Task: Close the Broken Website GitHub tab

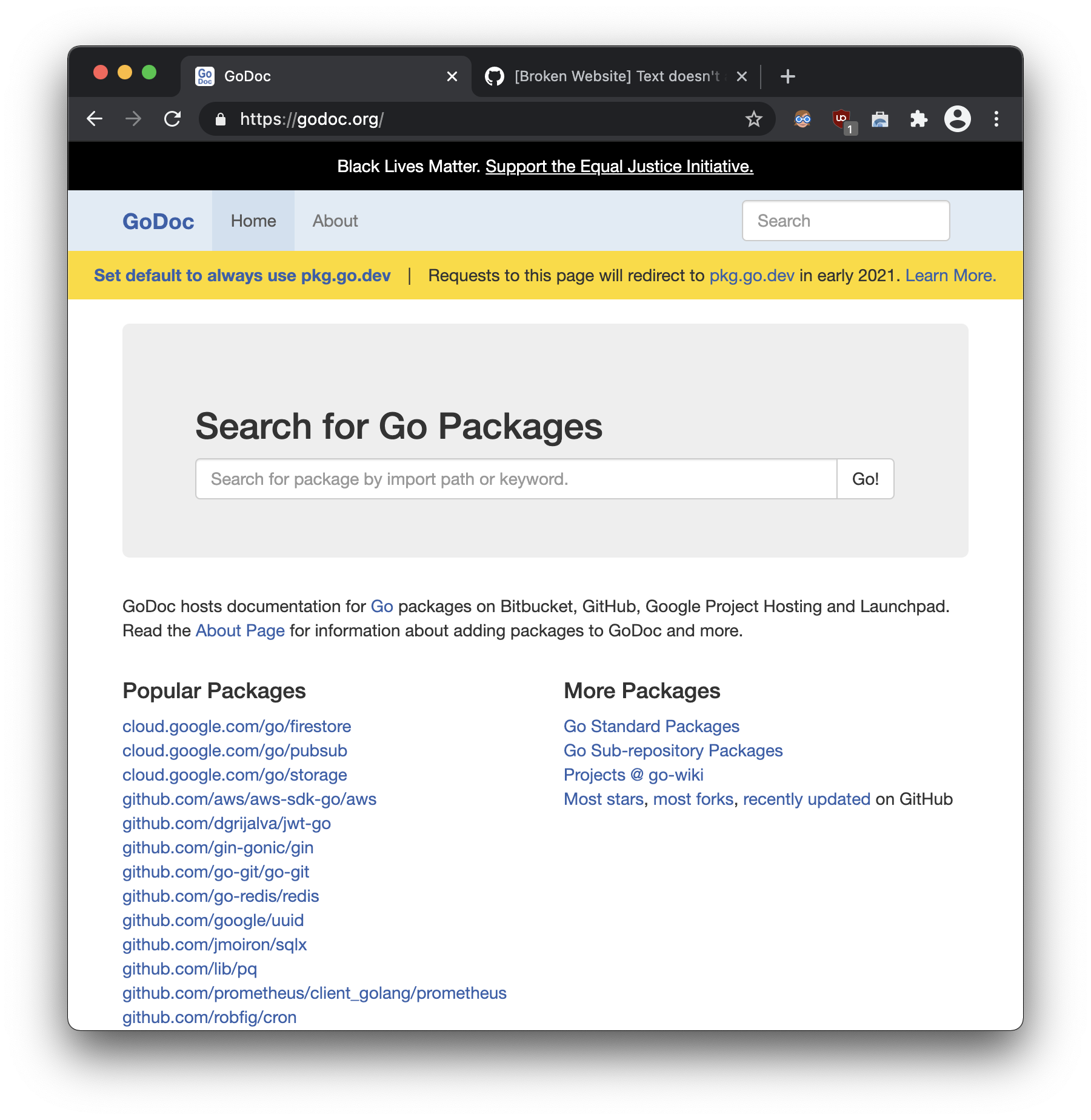Action: [742, 76]
